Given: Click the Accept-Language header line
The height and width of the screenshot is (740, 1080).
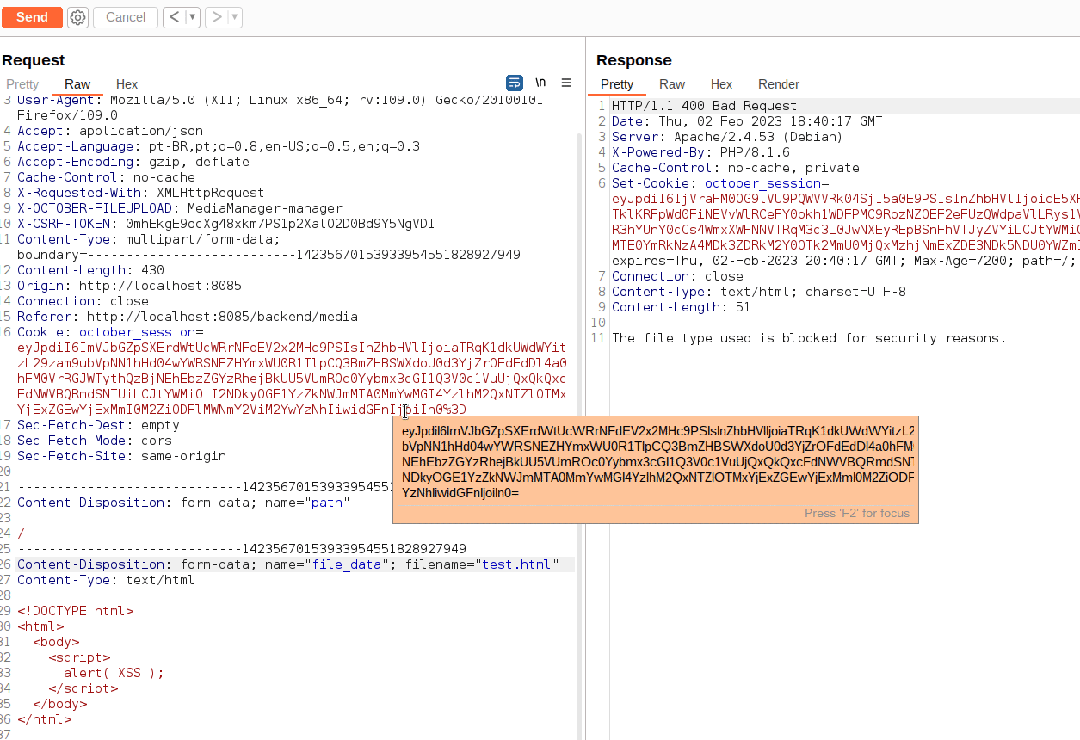Looking at the screenshot, I should [218, 146].
